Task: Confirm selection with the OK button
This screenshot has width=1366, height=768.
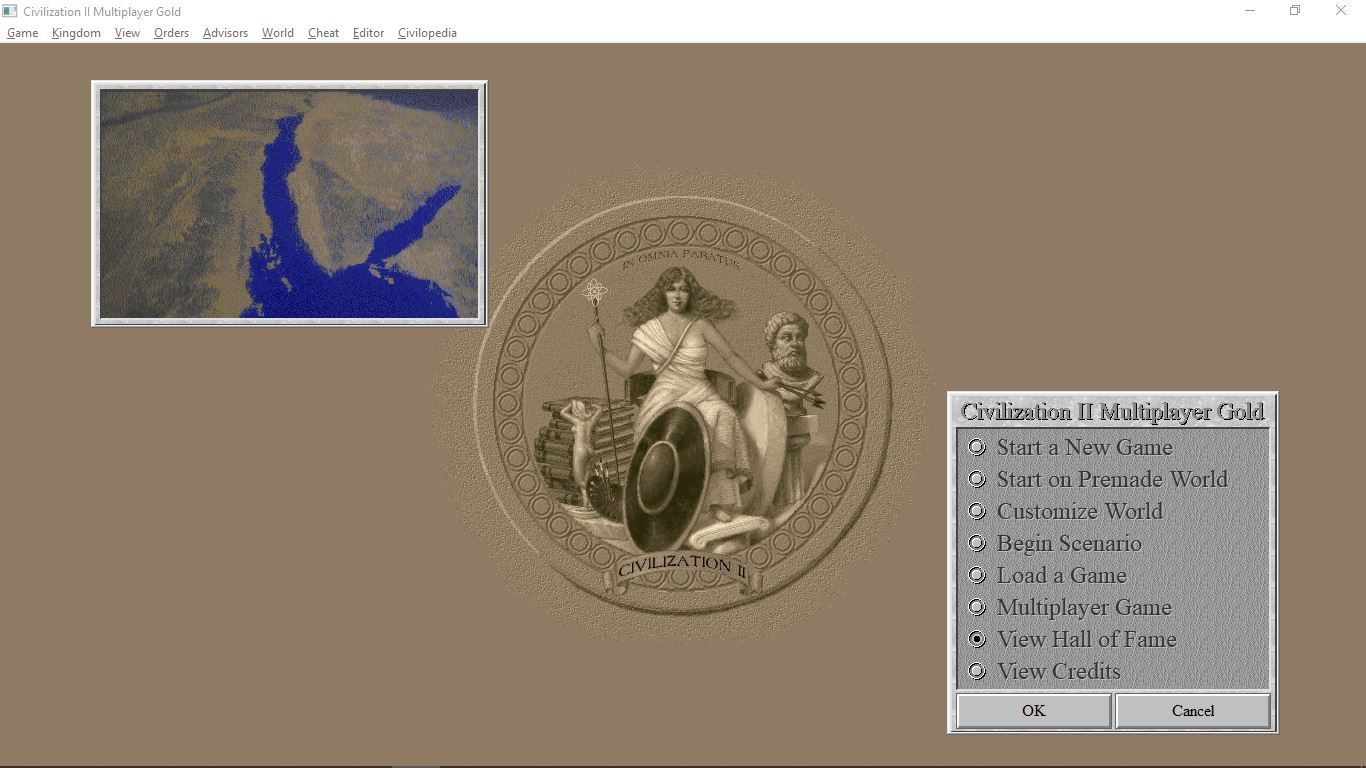Action: [1033, 711]
